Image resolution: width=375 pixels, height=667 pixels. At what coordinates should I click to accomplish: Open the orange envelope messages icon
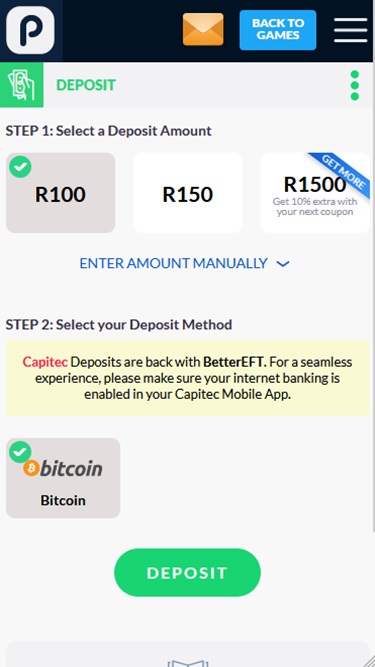[x=203, y=29]
